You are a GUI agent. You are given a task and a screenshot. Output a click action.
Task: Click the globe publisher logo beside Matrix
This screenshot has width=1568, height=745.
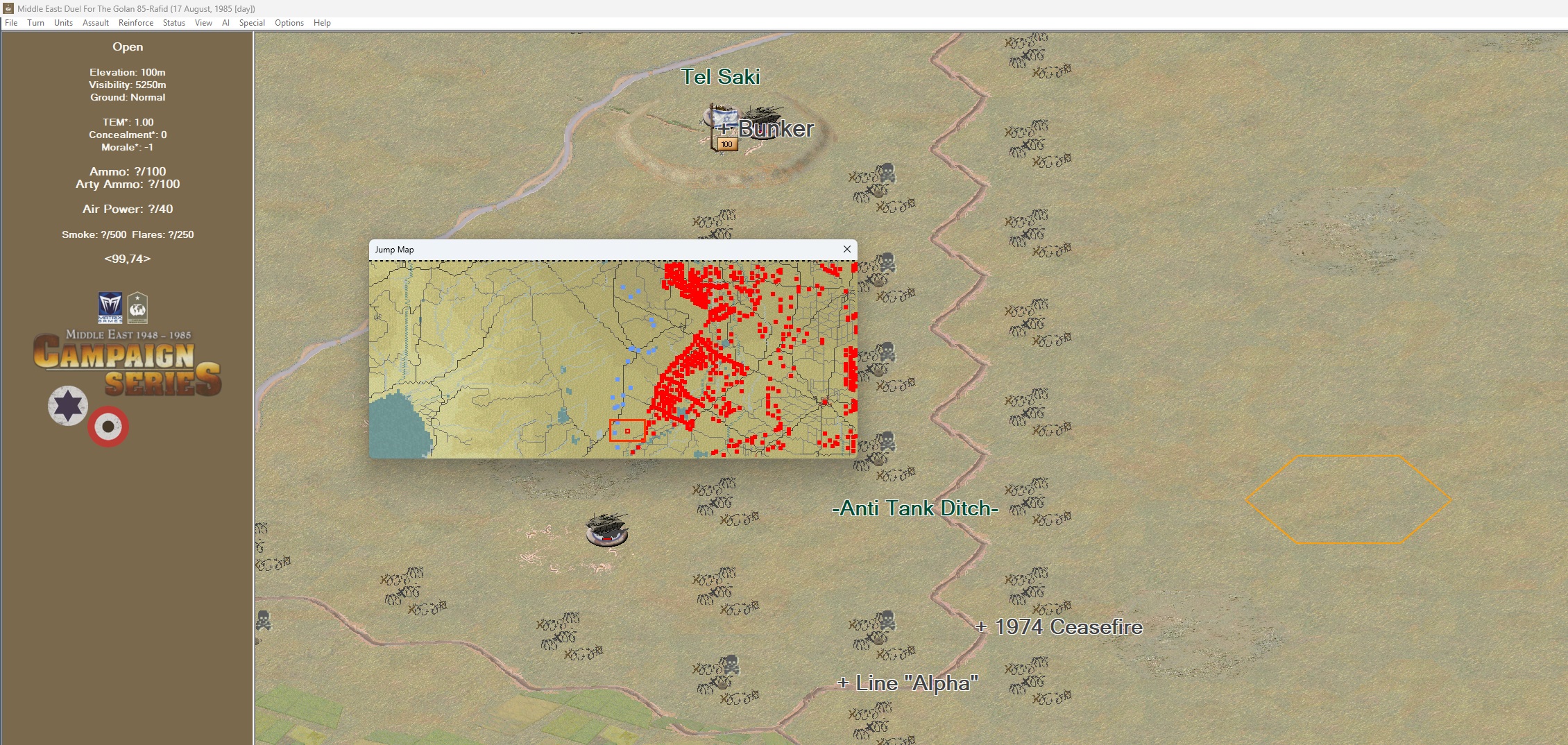[x=137, y=307]
